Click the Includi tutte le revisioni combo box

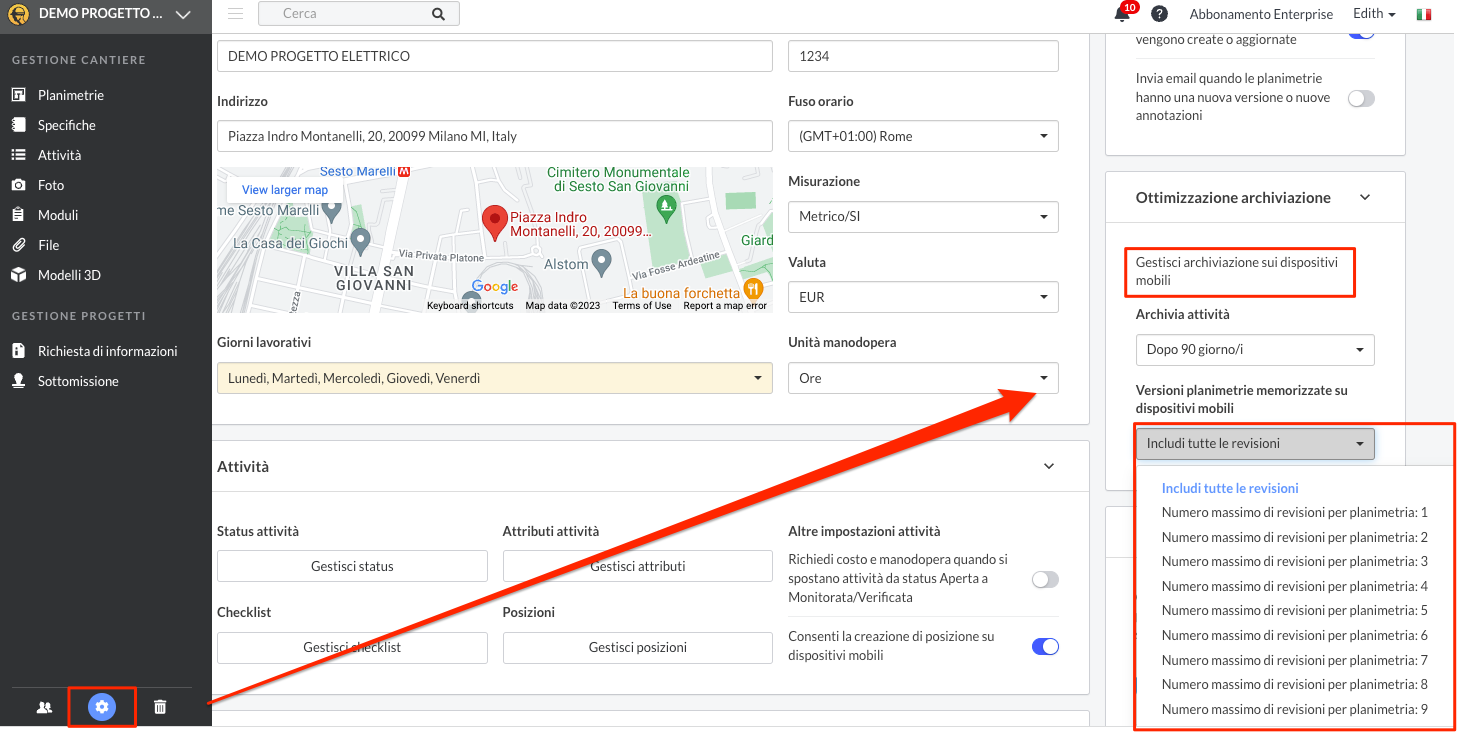click(x=1255, y=443)
